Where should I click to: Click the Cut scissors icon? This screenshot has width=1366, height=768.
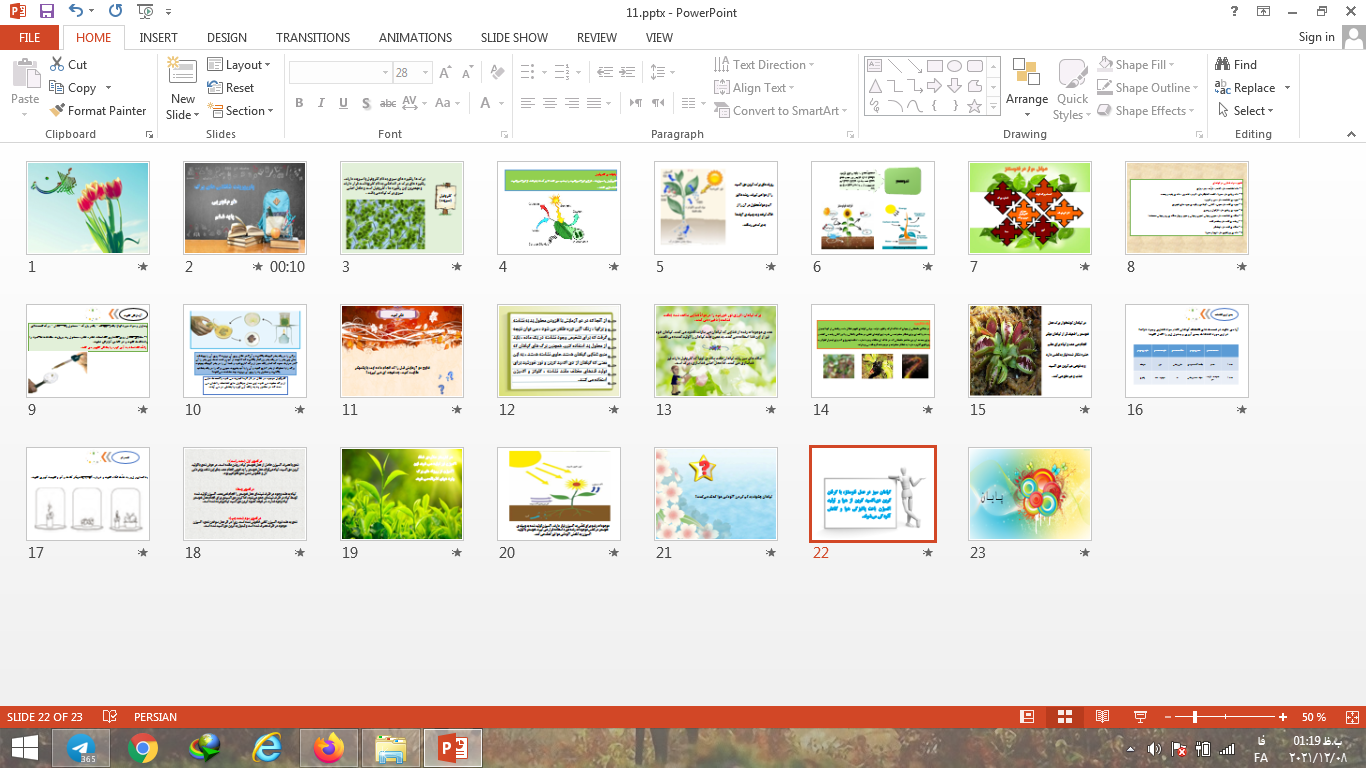coord(57,65)
